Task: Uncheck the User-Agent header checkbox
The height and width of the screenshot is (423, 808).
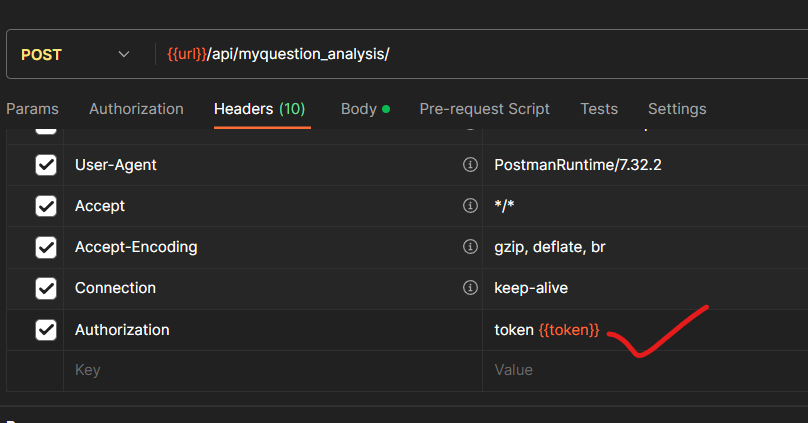Action: click(46, 165)
